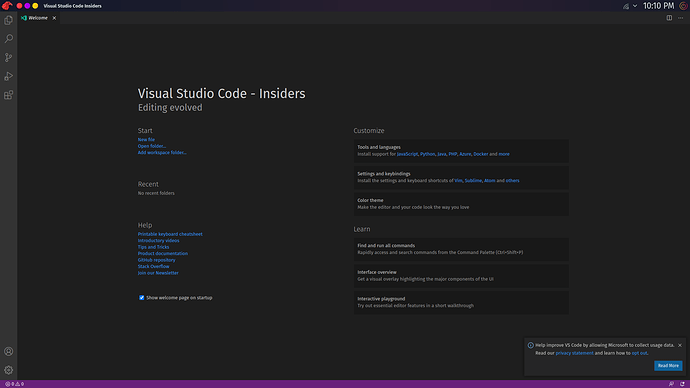Click the Visual Studio Code Insiders window title
Screen dimensions: 690x388
[73, 6]
